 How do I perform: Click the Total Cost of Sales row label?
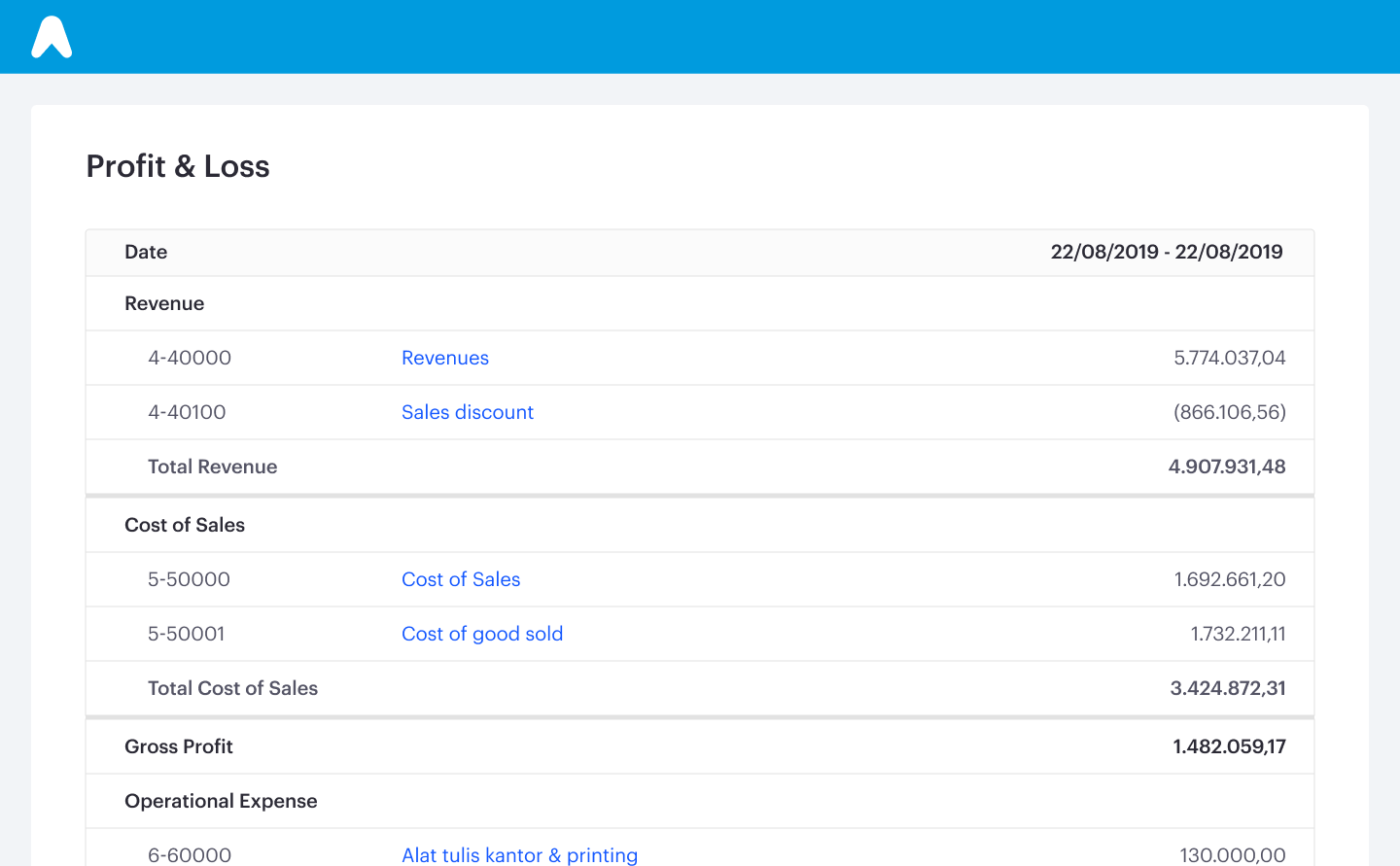click(x=232, y=688)
